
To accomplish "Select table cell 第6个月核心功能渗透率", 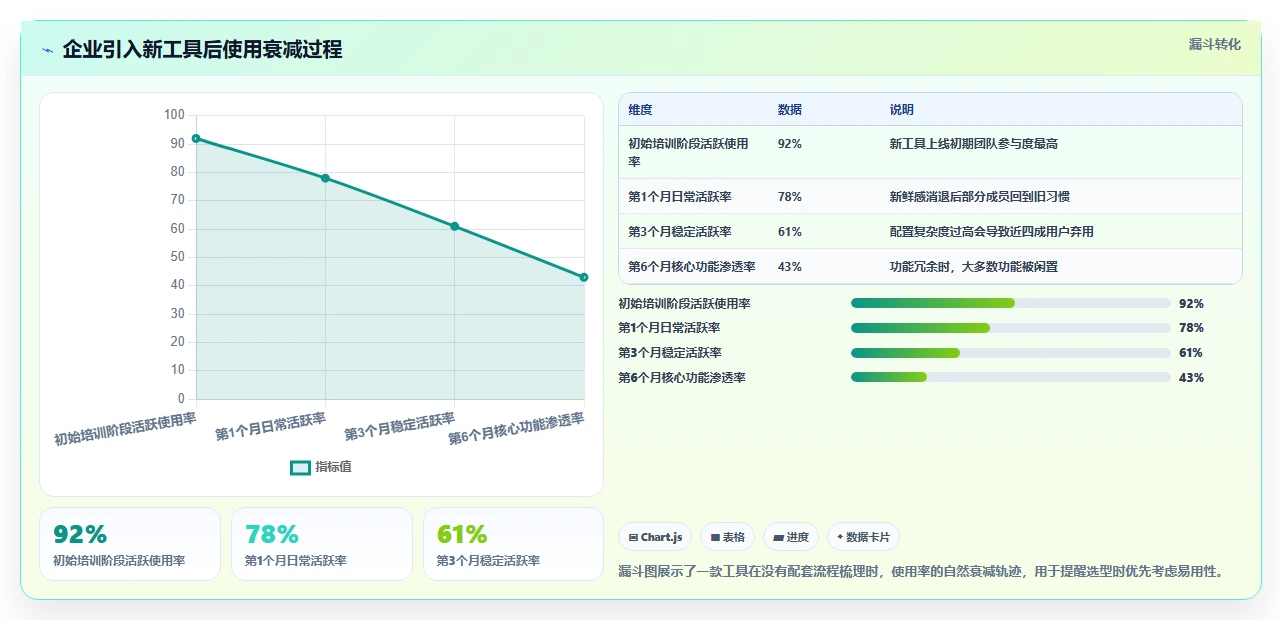I will (x=692, y=267).
